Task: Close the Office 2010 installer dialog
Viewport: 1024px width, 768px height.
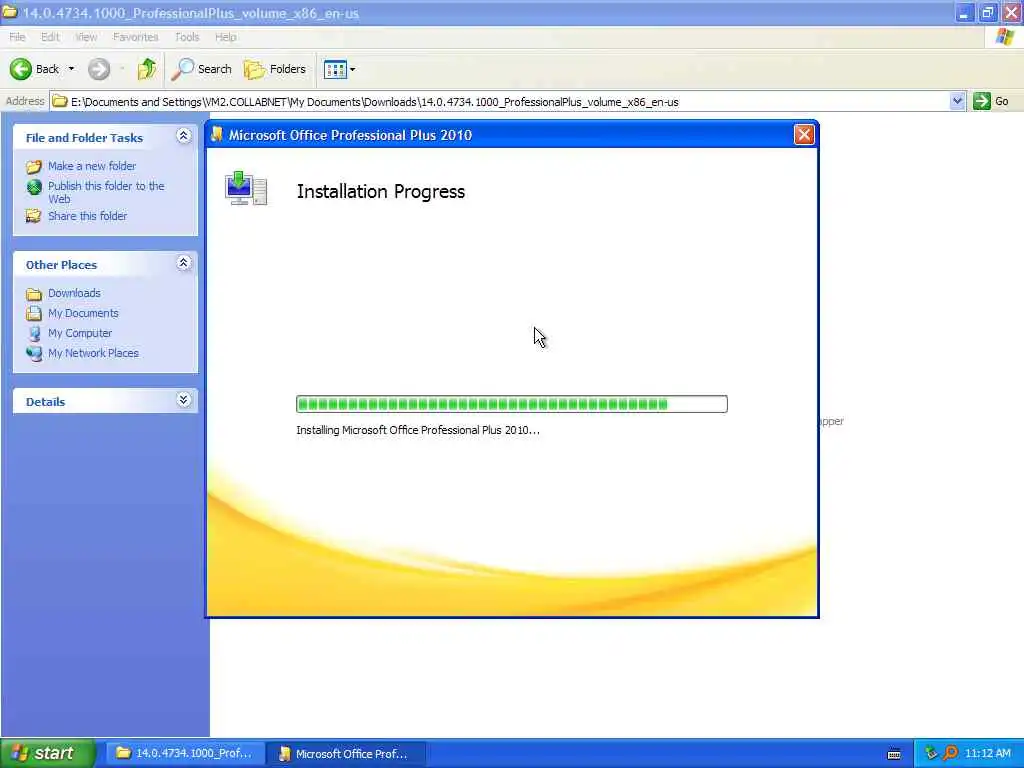Action: (x=804, y=135)
